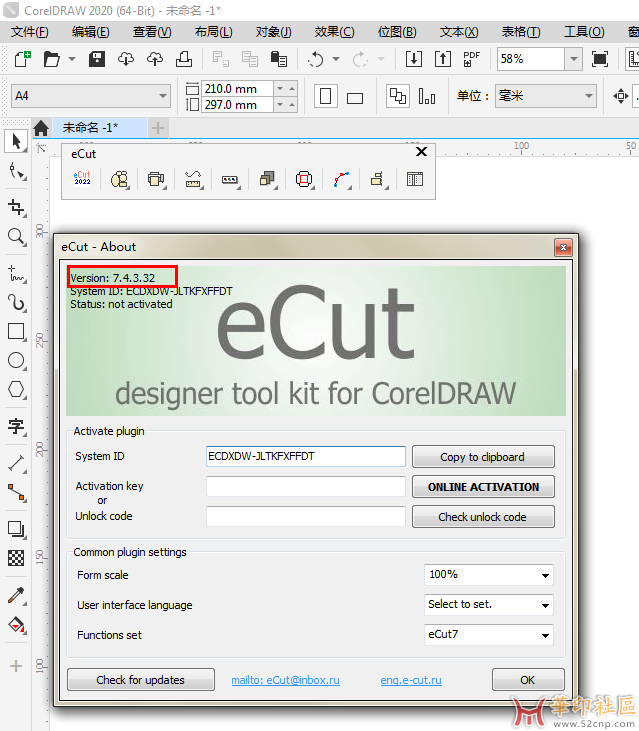Screen dimensions: 639x731
Task: Select the Connector tool
Action: (x=17, y=492)
